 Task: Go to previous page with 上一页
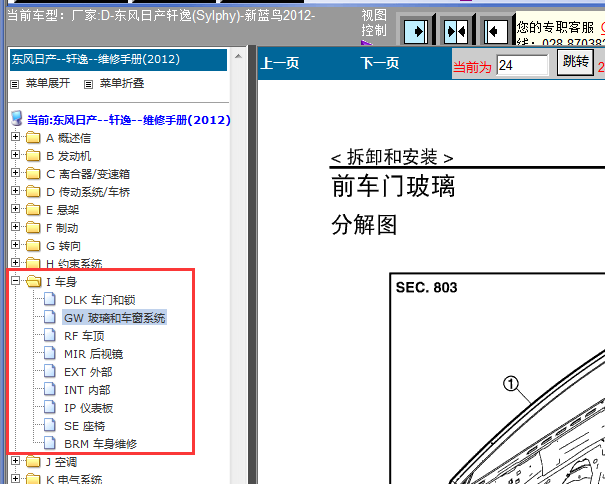click(x=280, y=63)
